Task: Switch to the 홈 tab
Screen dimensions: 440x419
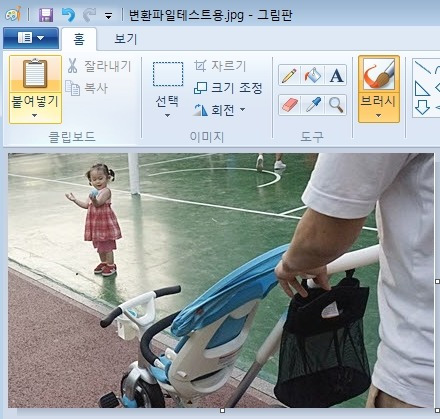Action: coord(79,39)
